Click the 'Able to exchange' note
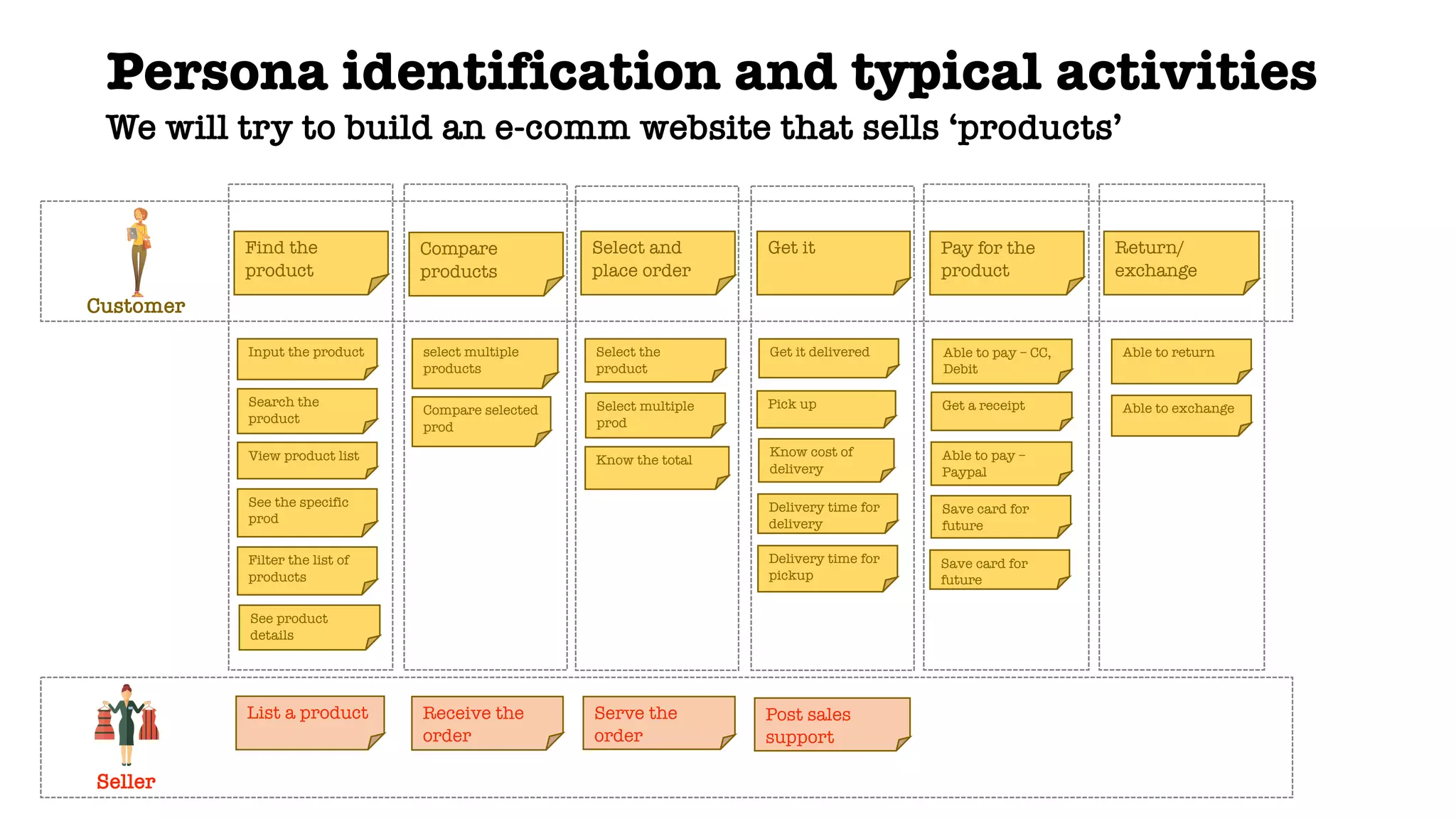The height and width of the screenshot is (819, 1456). coord(1180,414)
